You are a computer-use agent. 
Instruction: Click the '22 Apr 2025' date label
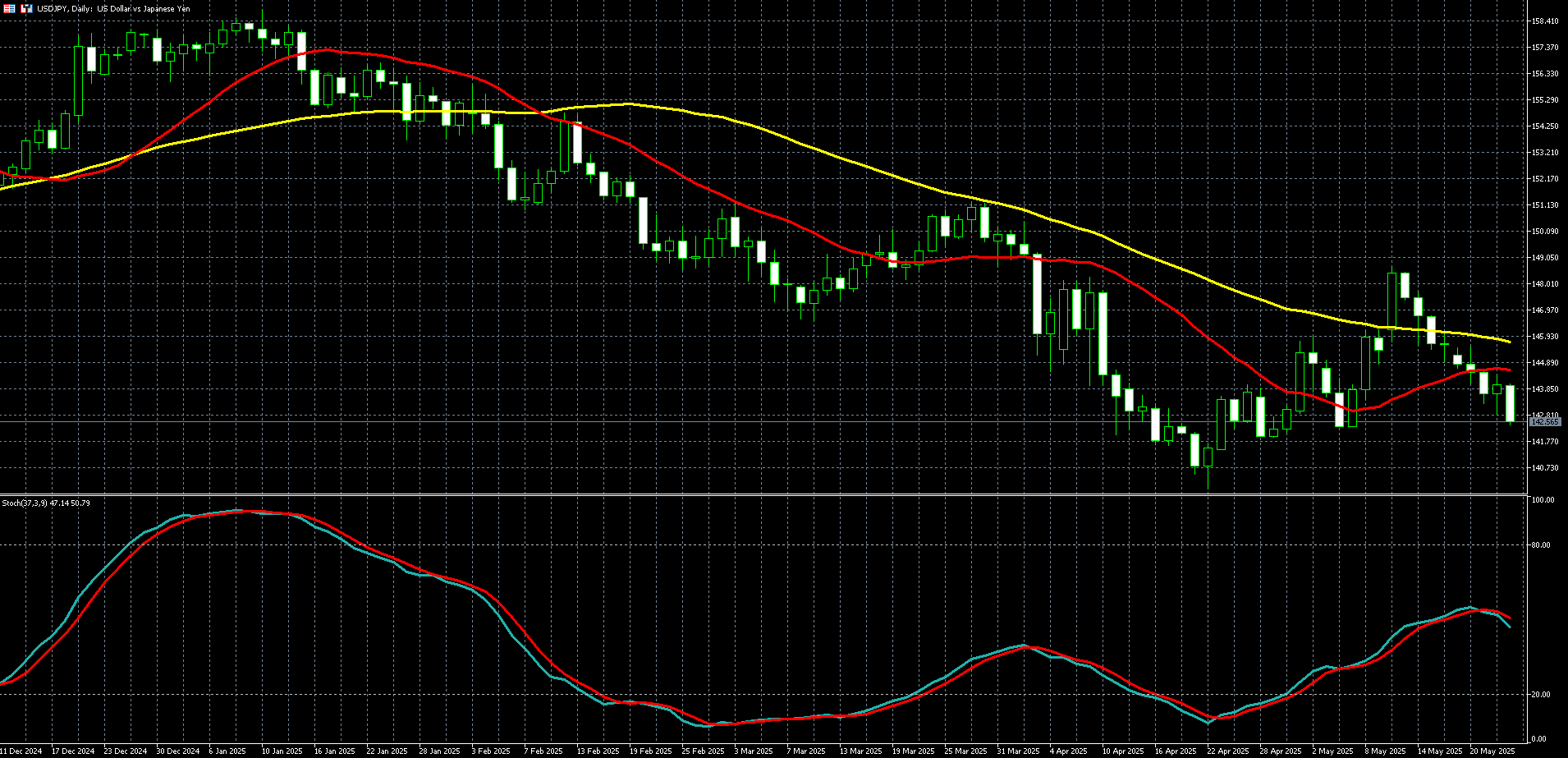1228,751
